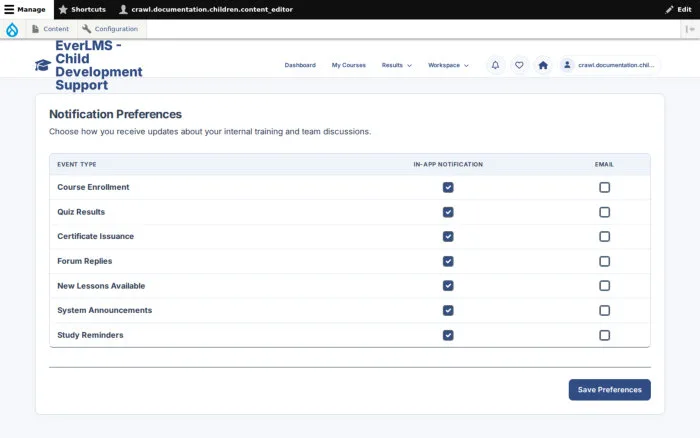700x438 pixels.
Task: Click the Content page icon
Action: [x=35, y=29]
